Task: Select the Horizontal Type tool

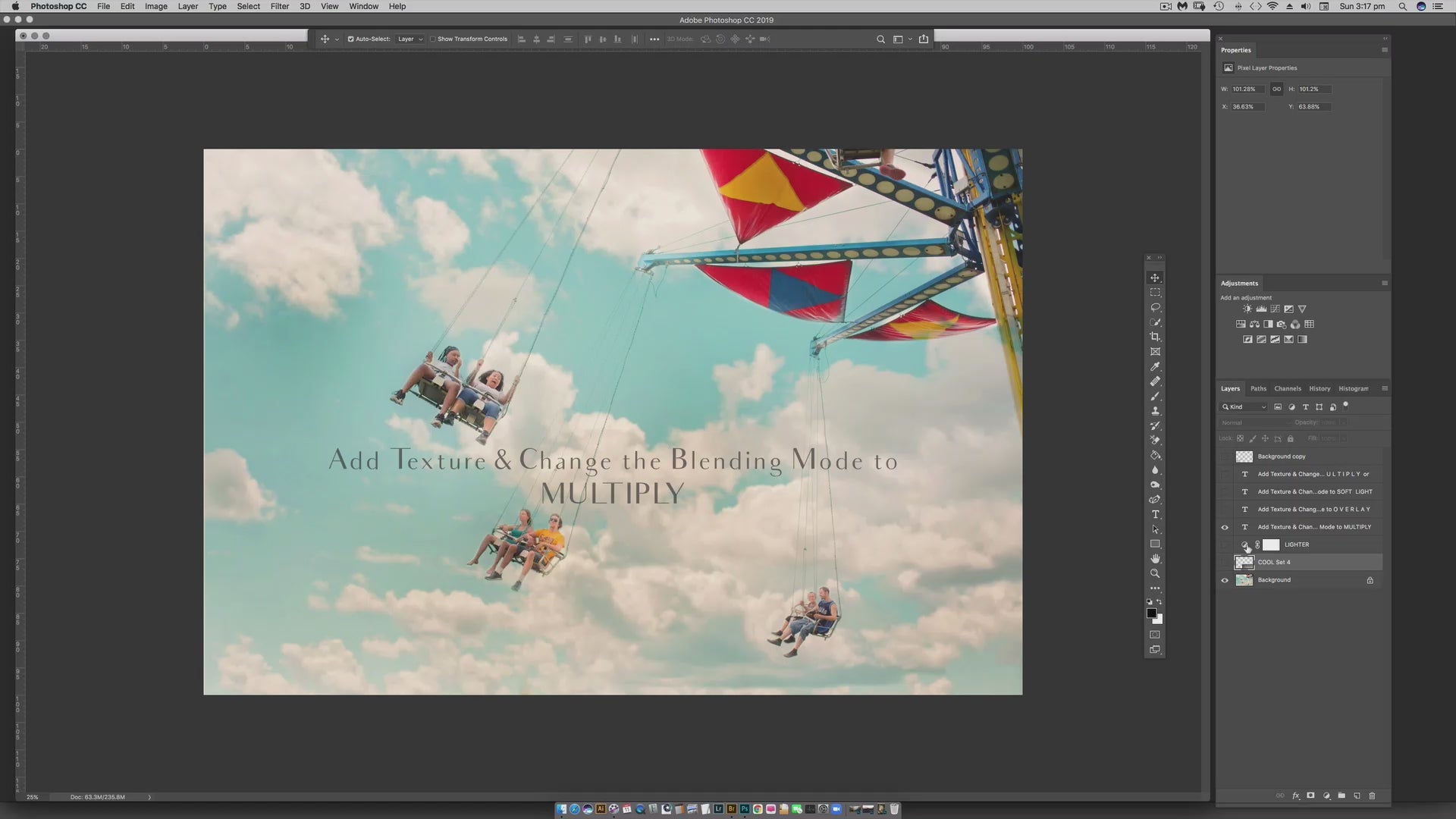Action: click(x=1155, y=514)
